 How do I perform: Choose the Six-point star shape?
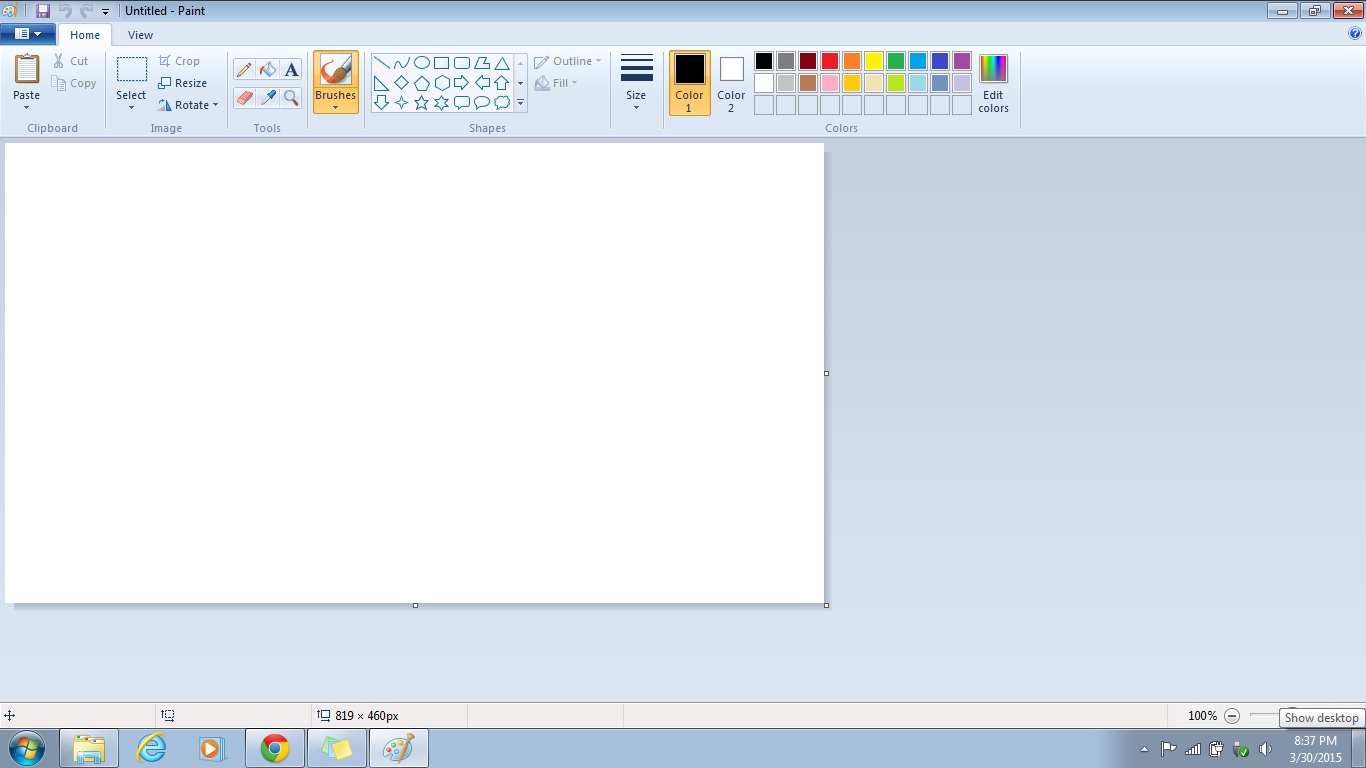442,102
